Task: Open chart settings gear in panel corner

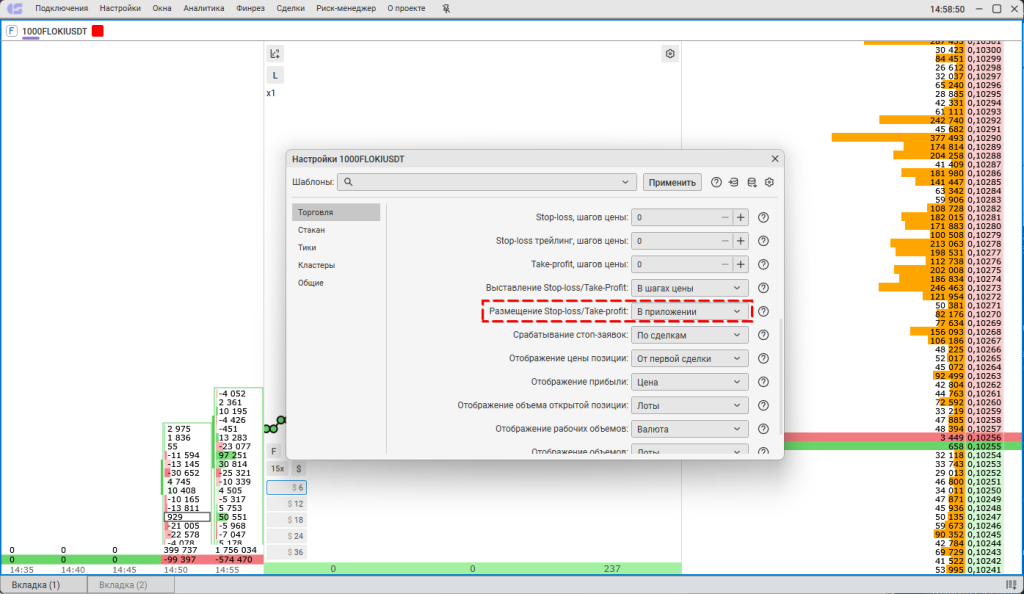Action: pyautogui.click(x=670, y=54)
